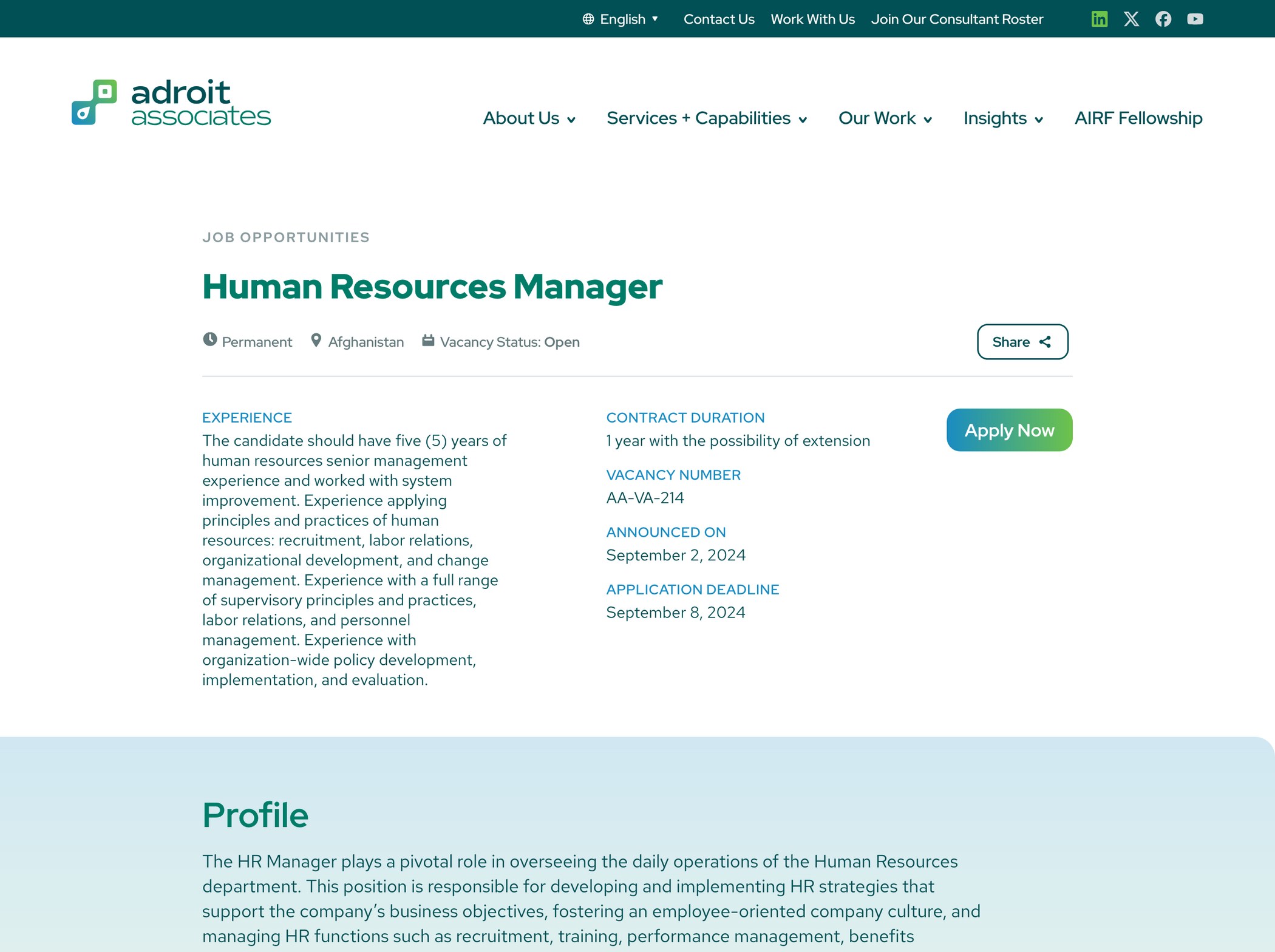Screen dimensions: 1275x952
Task: Open the Contact Us link
Action: point(719,19)
